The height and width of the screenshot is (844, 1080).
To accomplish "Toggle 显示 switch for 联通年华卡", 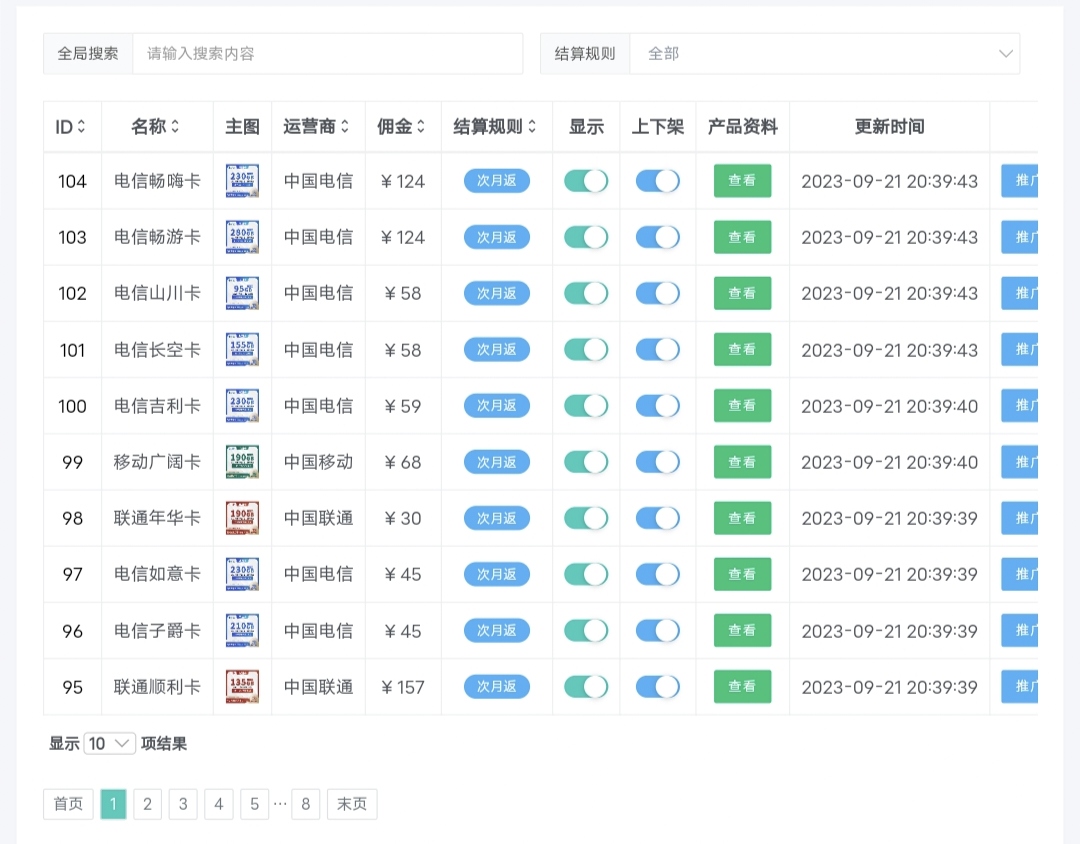I will click(586, 518).
